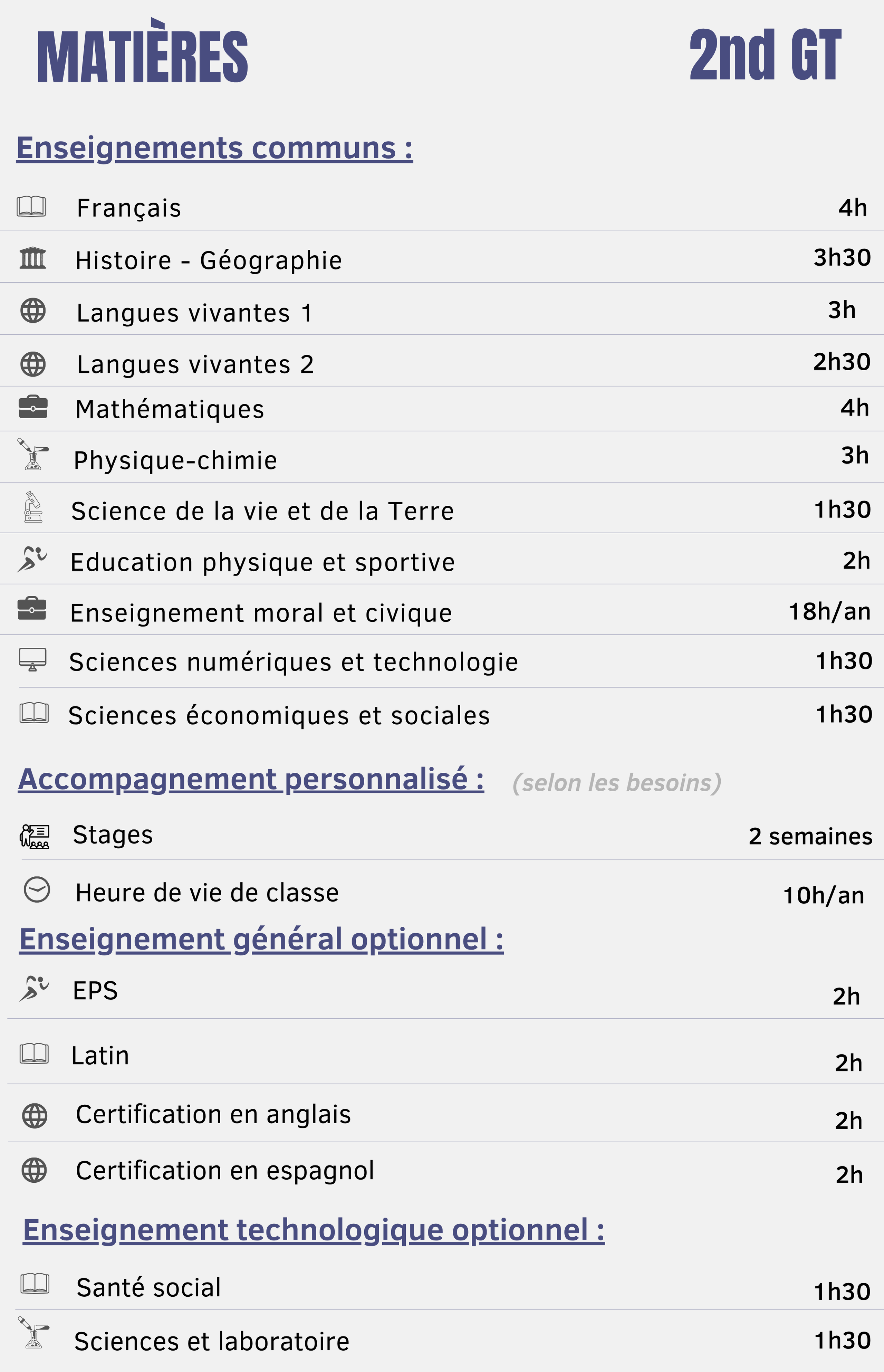884x1372 pixels.
Task: Select the microscope icon for Science de la vie
Action: pos(33,507)
